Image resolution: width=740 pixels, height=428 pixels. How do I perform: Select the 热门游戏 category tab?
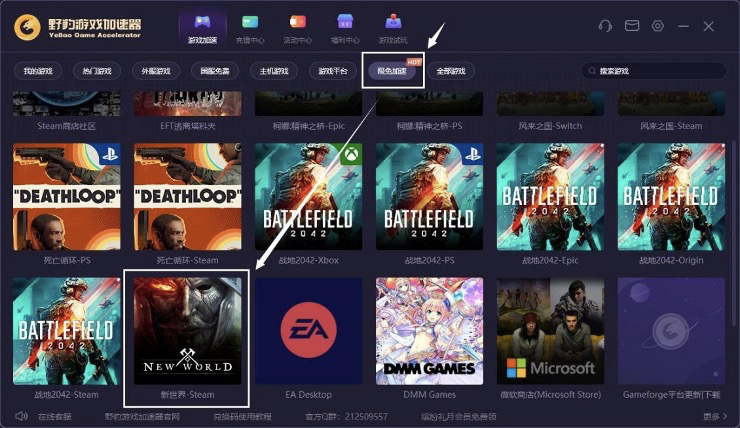coord(97,71)
